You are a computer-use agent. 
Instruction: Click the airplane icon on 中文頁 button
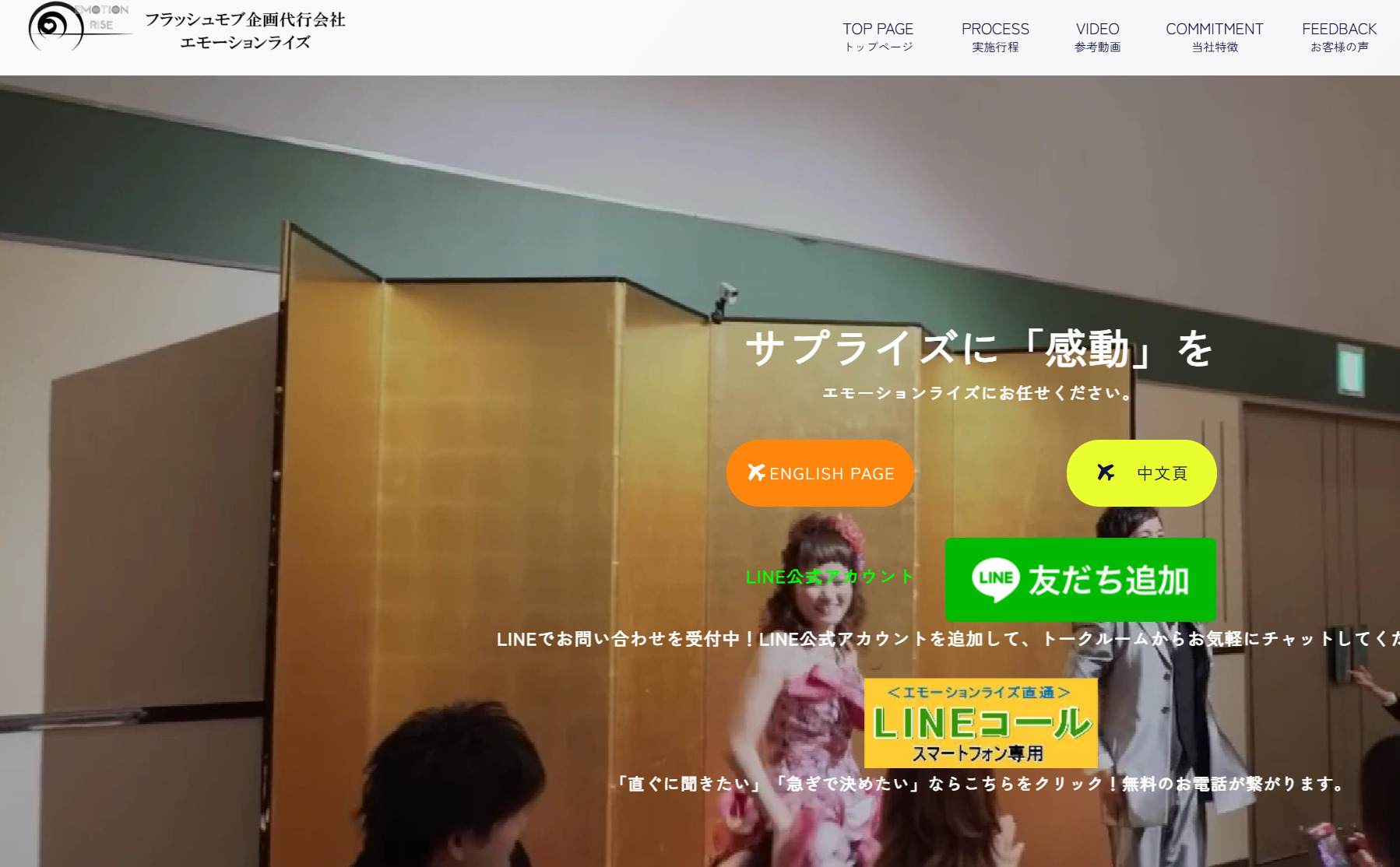tap(1106, 472)
